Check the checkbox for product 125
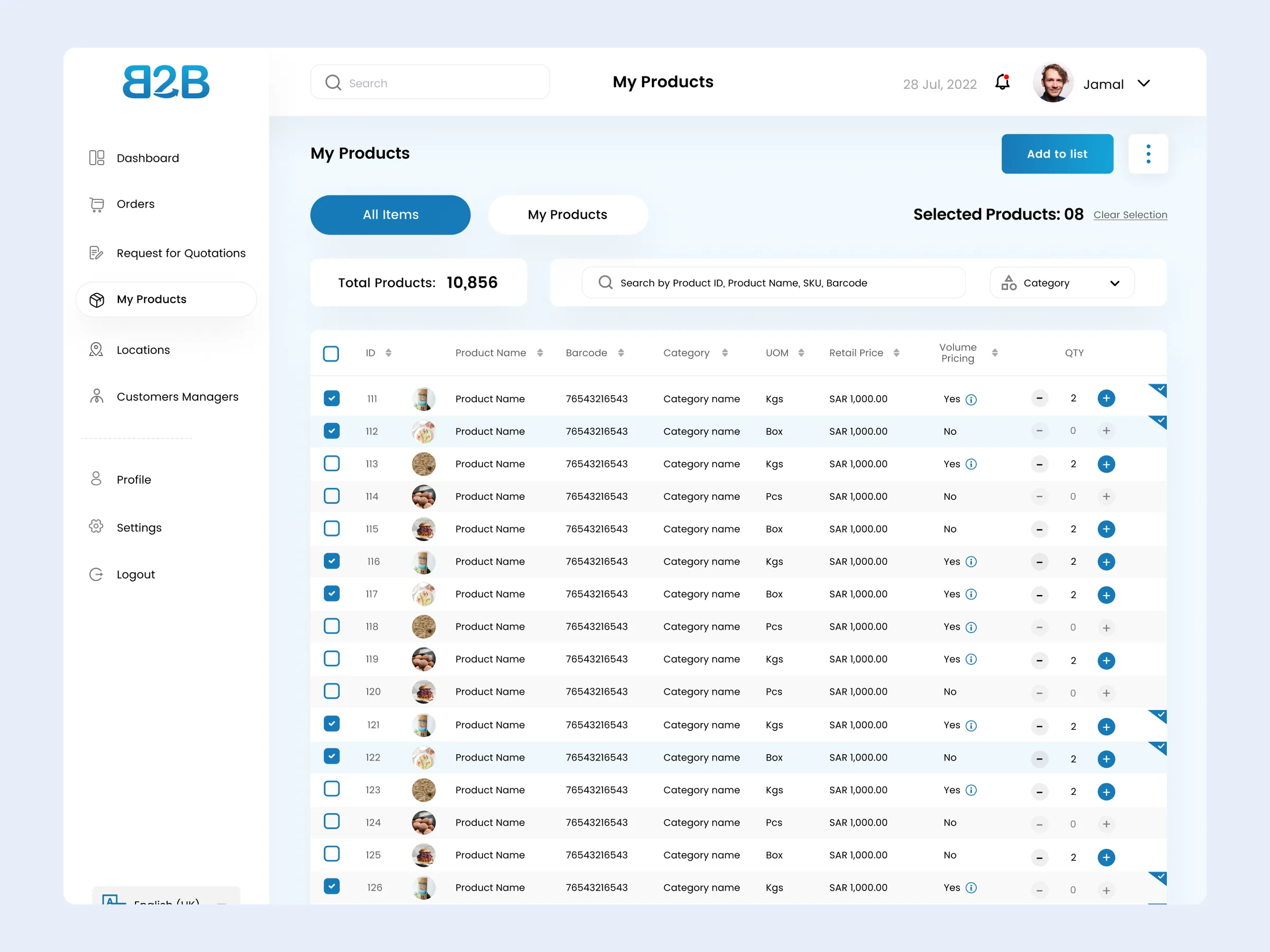The height and width of the screenshot is (952, 1270). pyautogui.click(x=331, y=854)
